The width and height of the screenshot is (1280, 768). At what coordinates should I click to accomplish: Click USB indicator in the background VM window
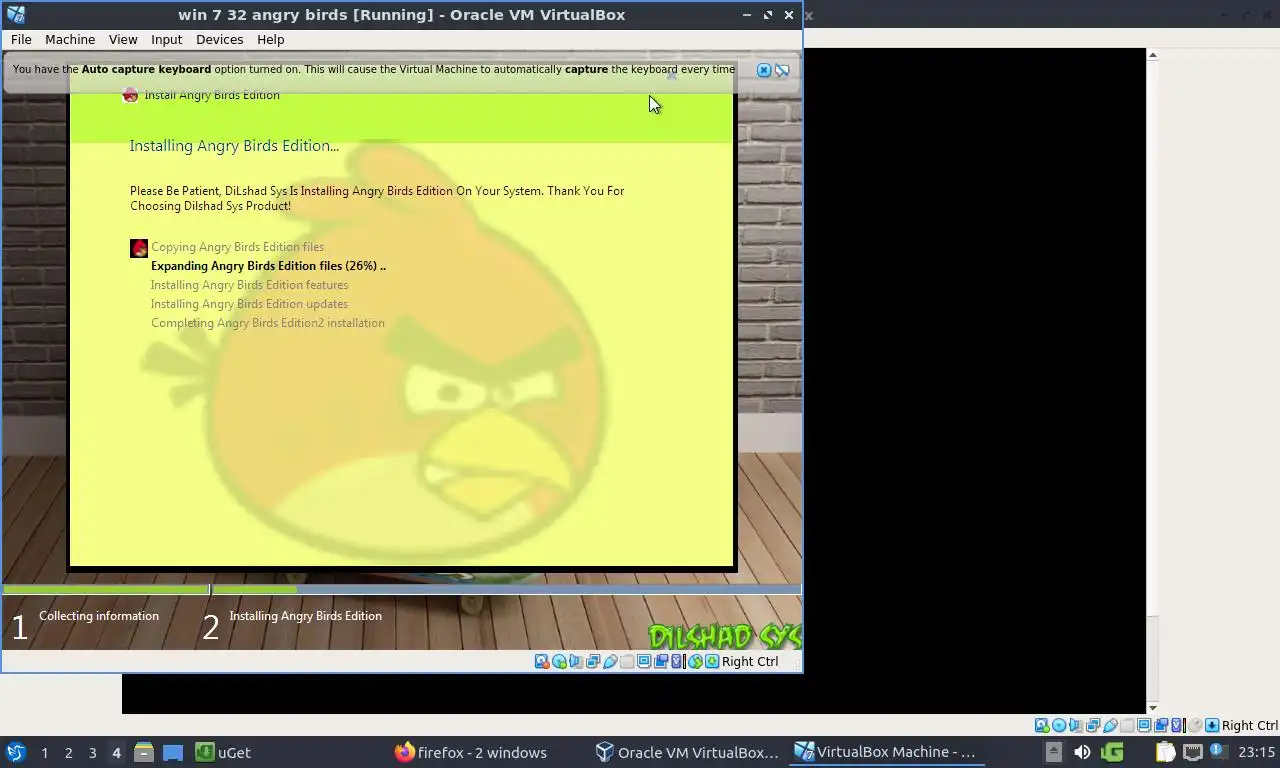1110,726
